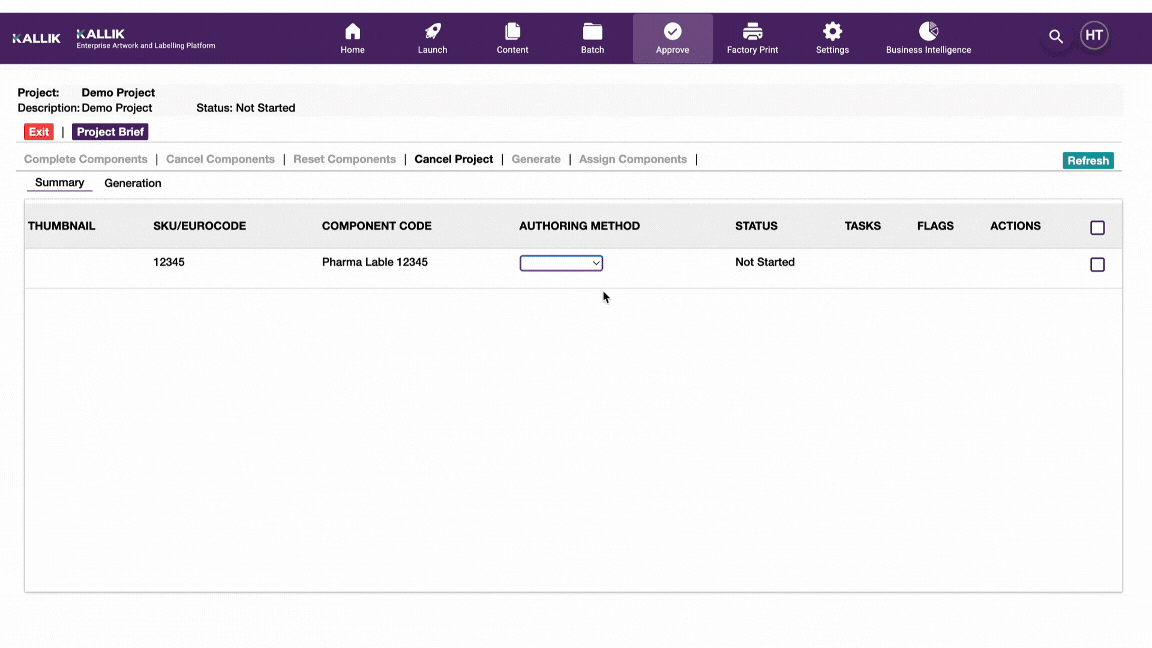Screen dimensions: 1152x648
Task: Check the row checkbox for SKU 12345
Action: [1097, 265]
